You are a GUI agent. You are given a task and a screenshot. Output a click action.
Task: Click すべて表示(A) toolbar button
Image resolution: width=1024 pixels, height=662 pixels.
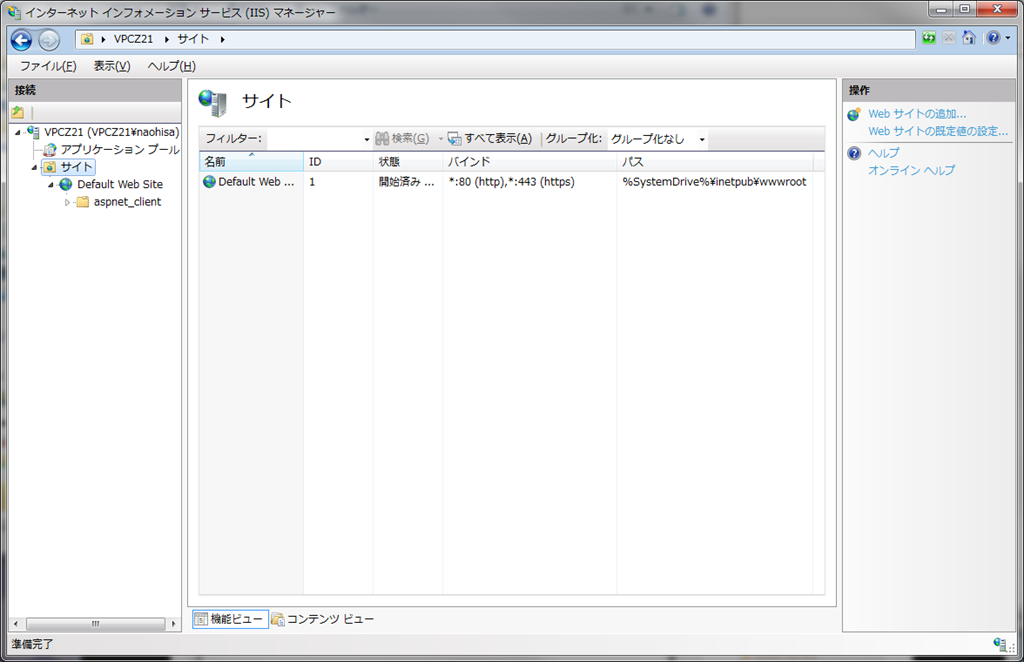[x=490, y=138]
